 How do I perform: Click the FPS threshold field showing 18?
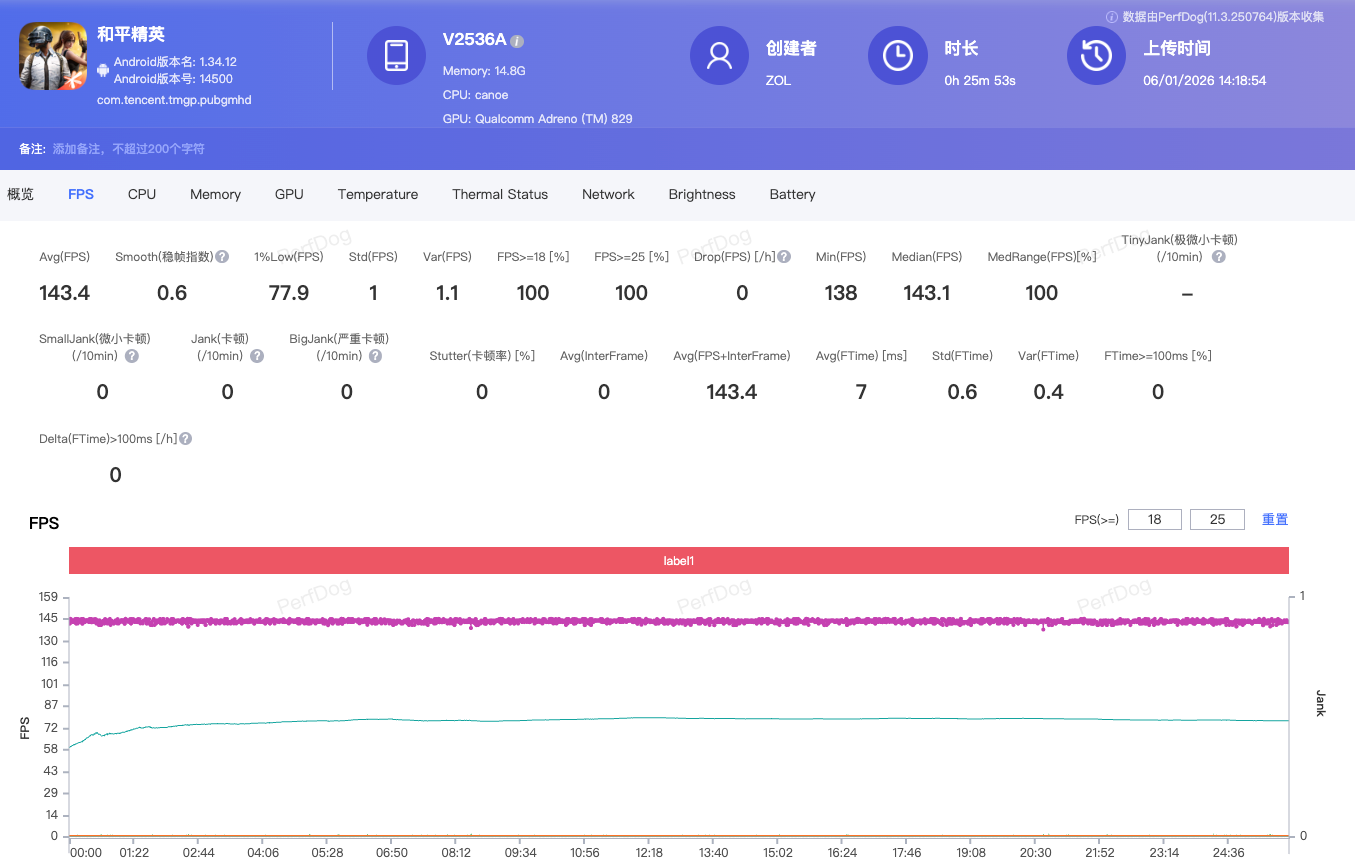[x=1154, y=519]
